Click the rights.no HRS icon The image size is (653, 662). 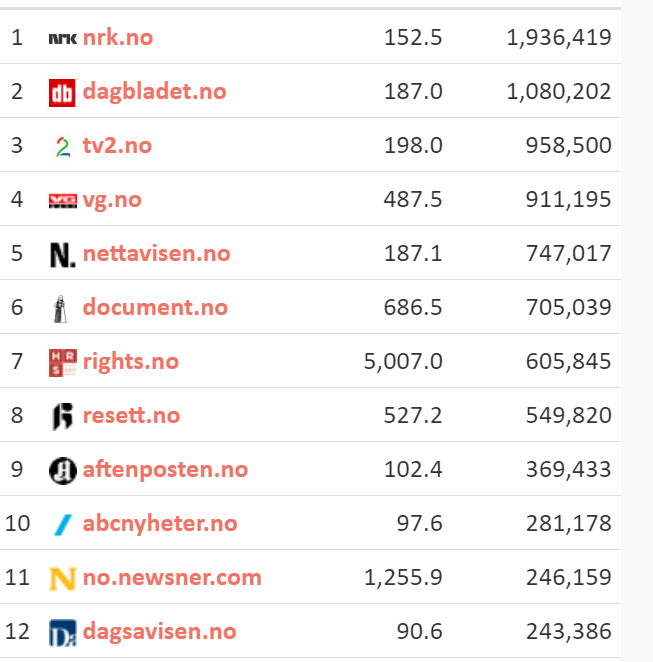(x=62, y=362)
